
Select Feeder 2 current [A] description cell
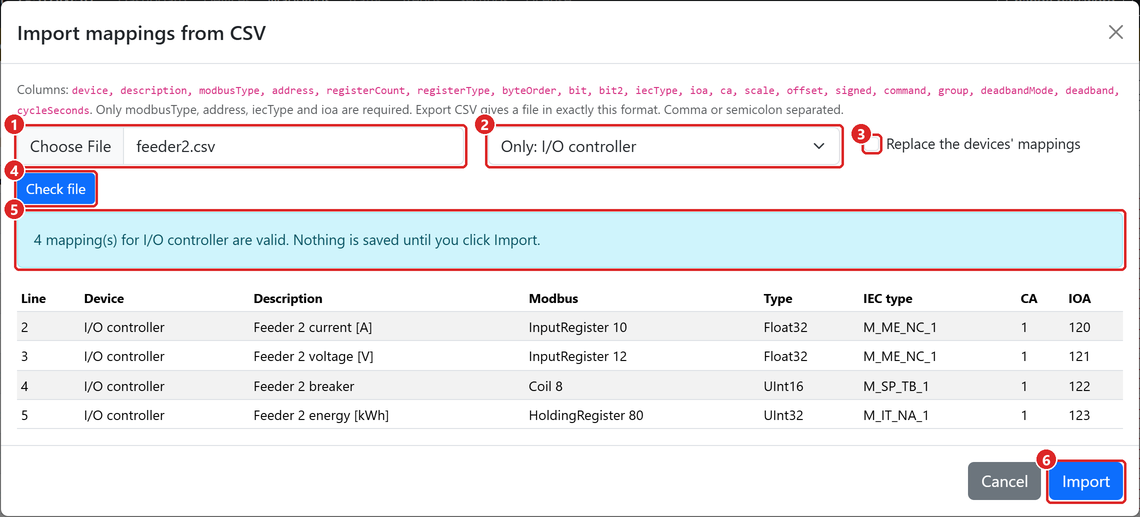[313, 327]
